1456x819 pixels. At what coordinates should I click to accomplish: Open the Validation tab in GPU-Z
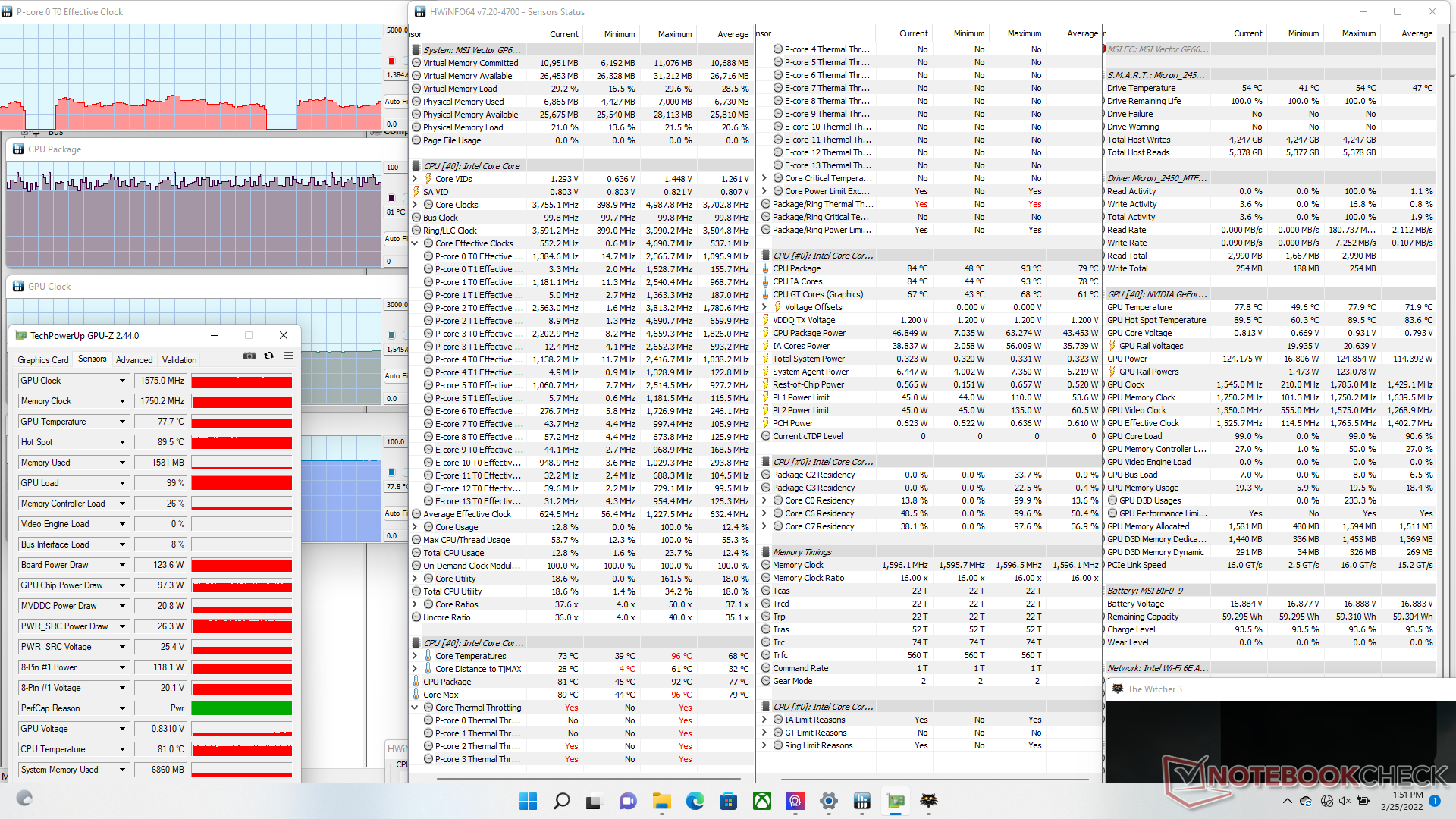pos(180,360)
